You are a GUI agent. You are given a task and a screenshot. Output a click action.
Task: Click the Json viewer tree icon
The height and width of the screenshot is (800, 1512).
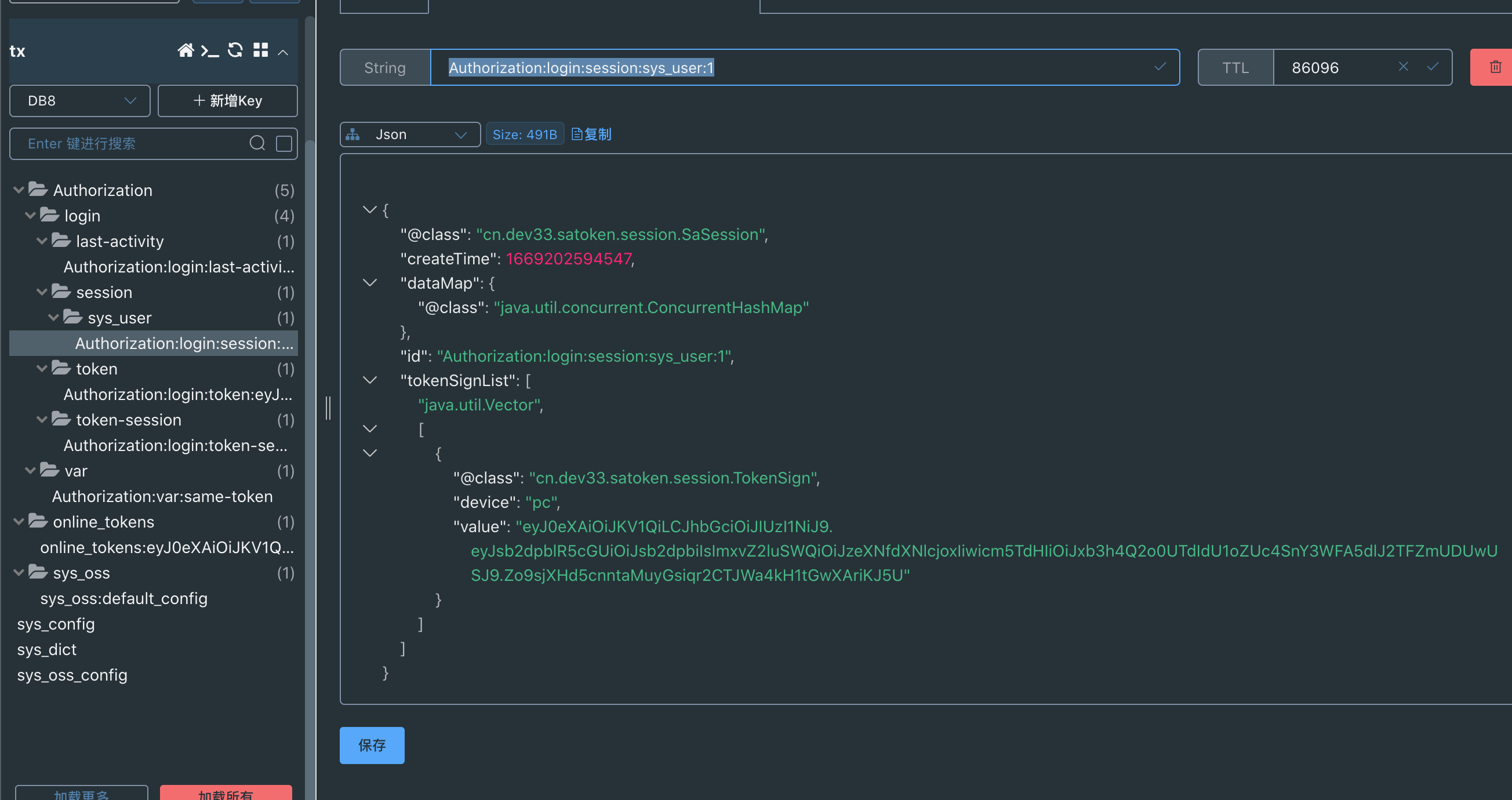(352, 134)
